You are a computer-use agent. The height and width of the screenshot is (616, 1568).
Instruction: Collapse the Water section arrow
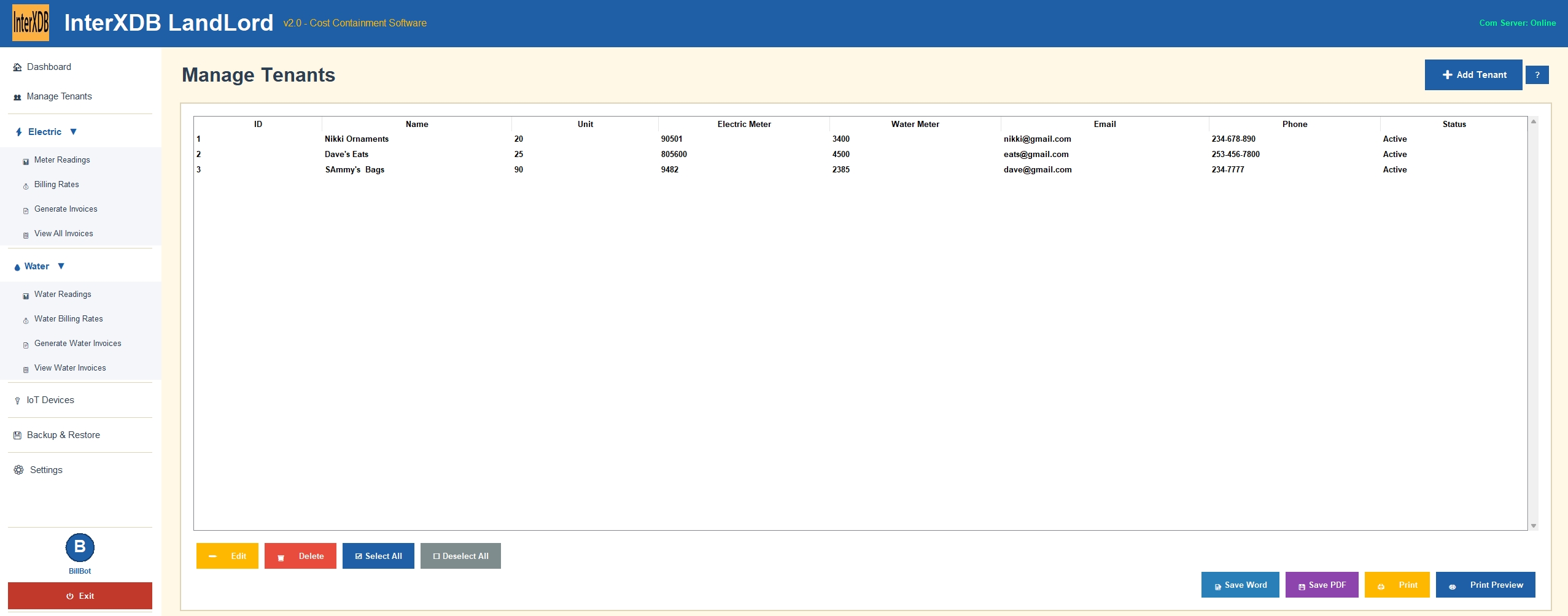61,266
